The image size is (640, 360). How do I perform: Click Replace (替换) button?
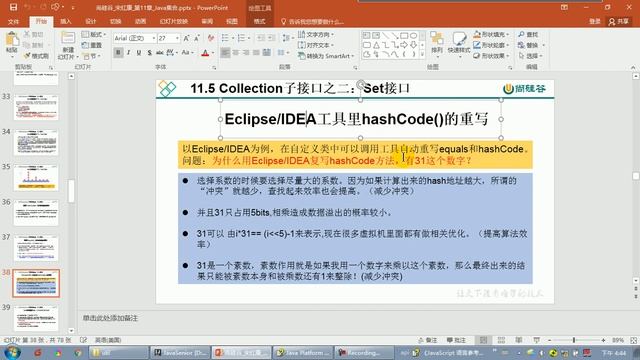(530, 45)
